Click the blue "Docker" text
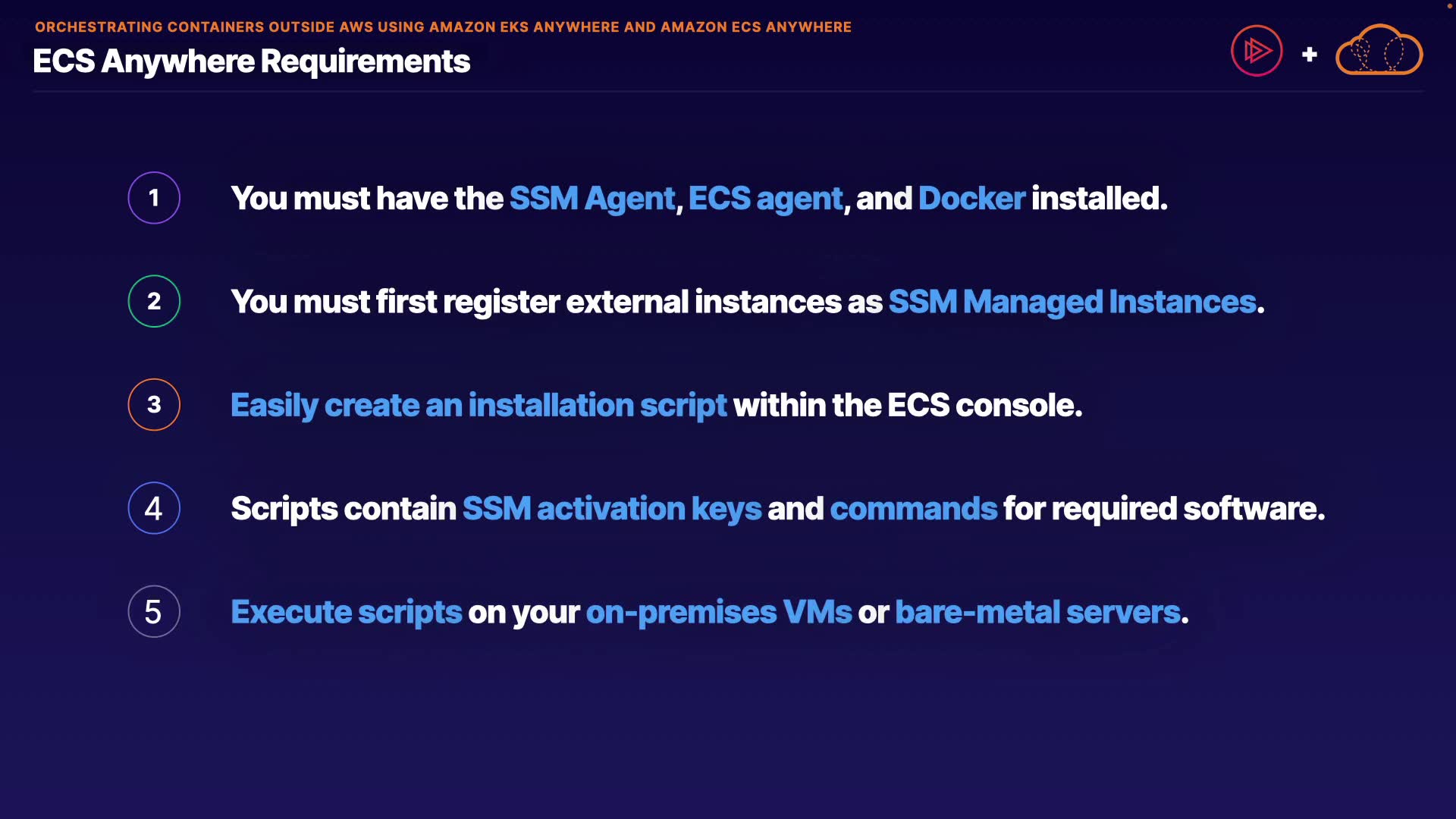 coord(971,199)
